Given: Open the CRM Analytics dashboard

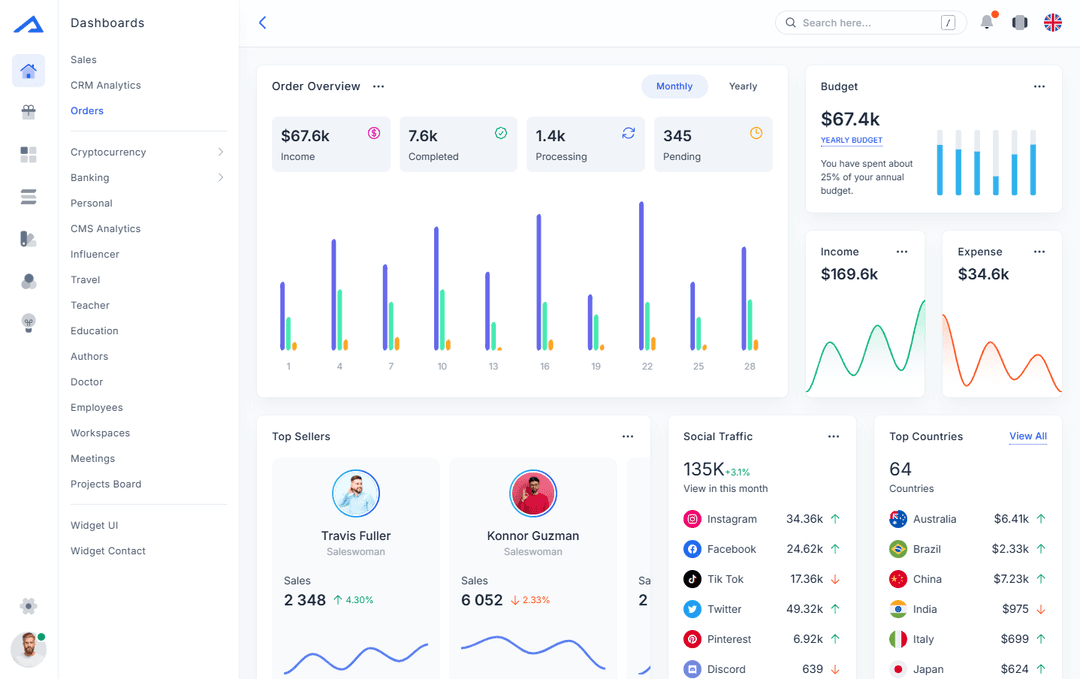Looking at the screenshot, I should [105, 85].
